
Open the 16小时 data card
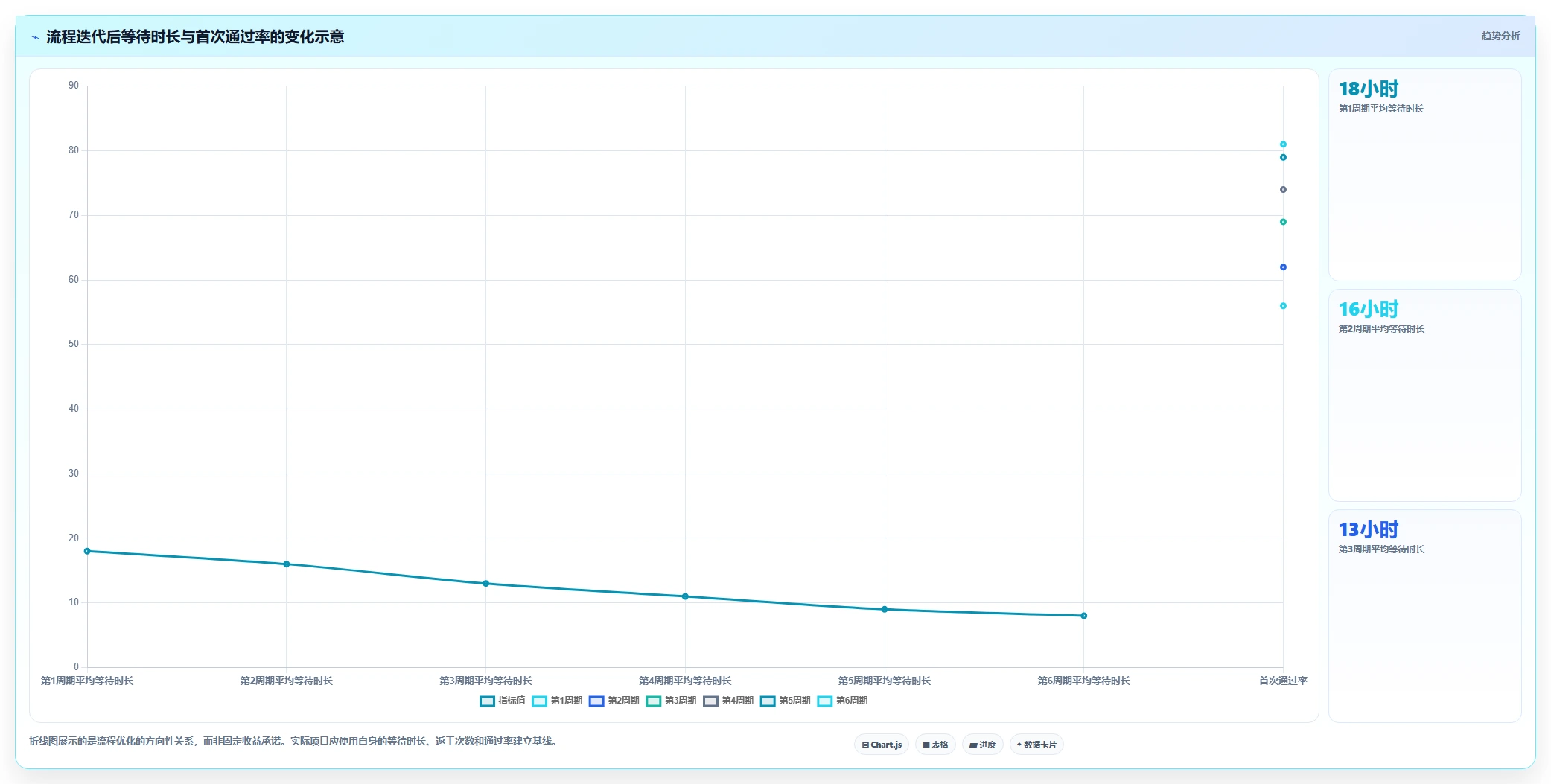pyautogui.click(x=1424, y=395)
